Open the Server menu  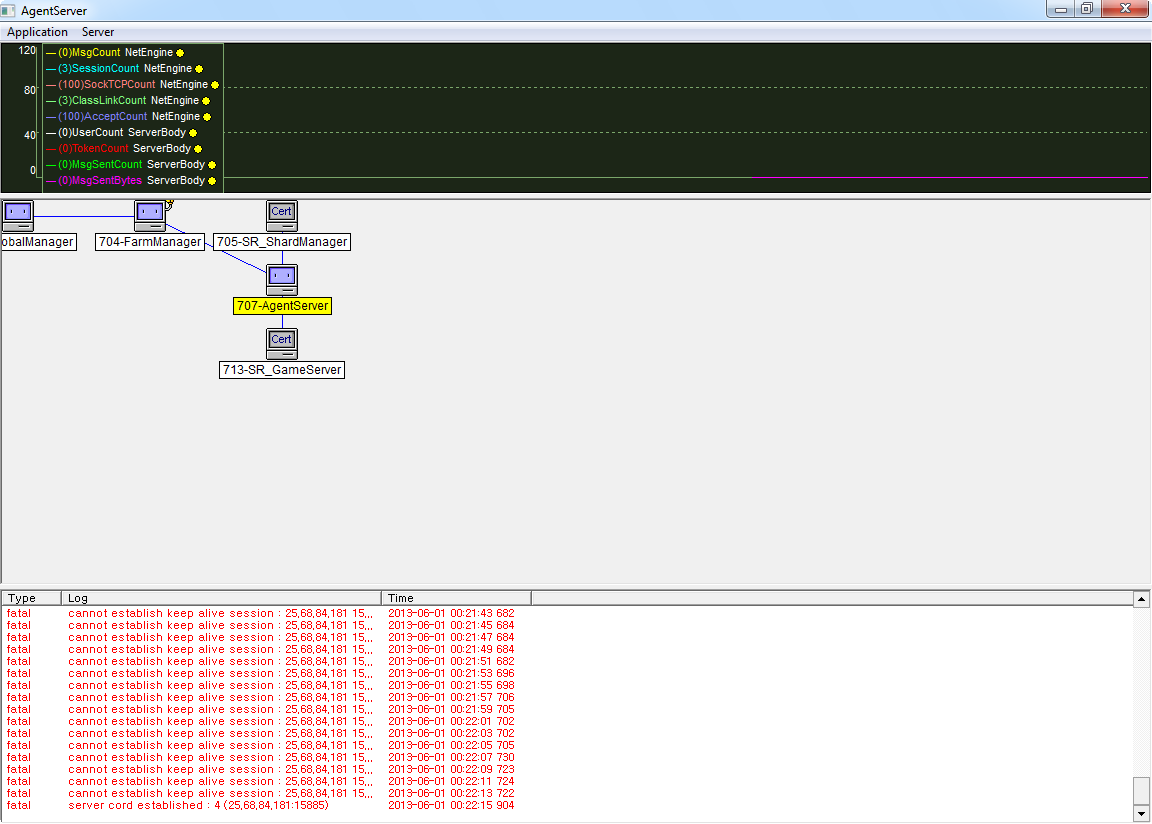point(98,32)
